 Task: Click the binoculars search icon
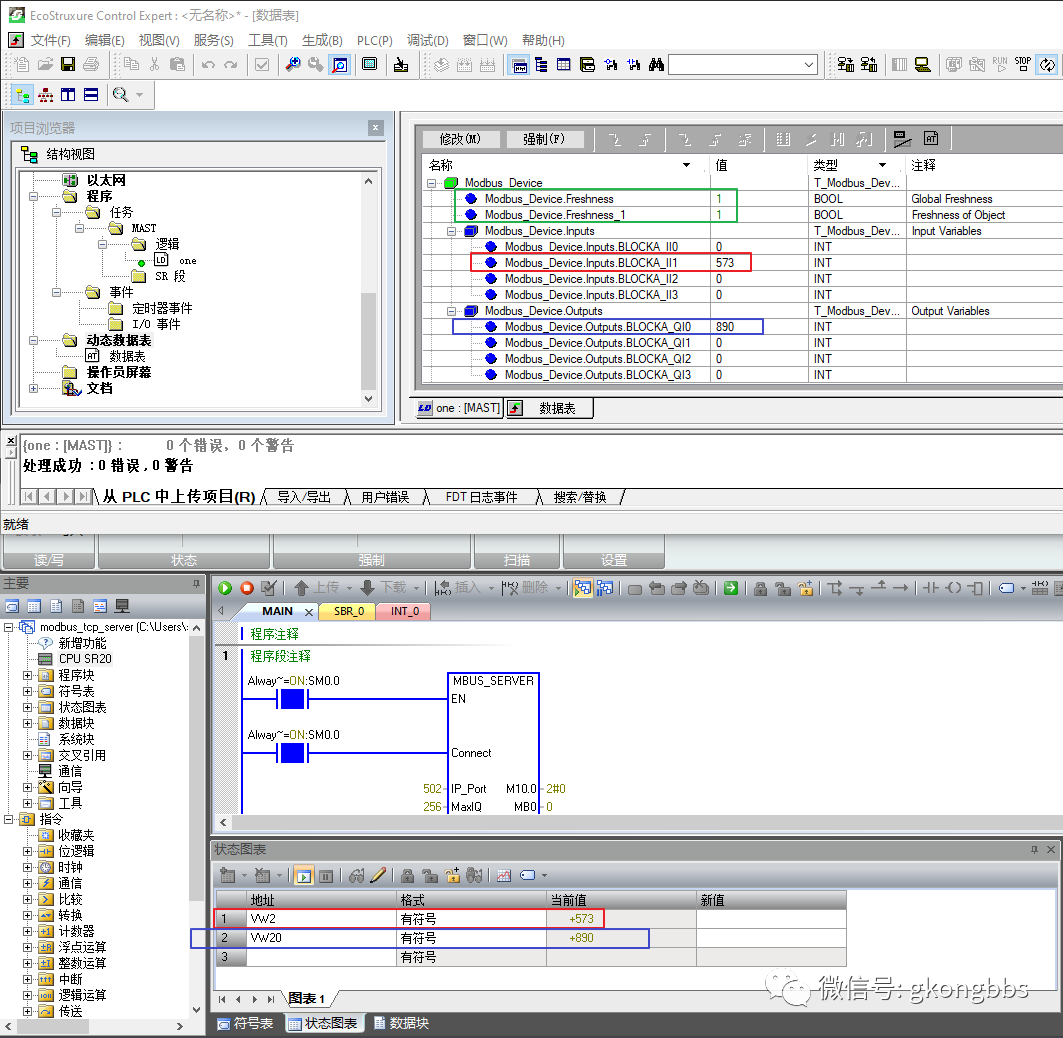(x=656, y=64)
